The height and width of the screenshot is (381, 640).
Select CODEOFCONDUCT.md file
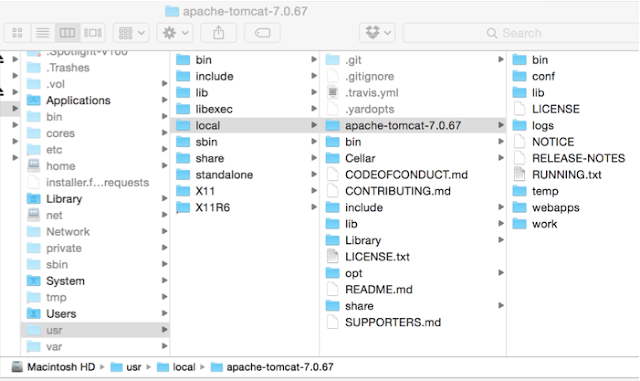click(406, 175)
